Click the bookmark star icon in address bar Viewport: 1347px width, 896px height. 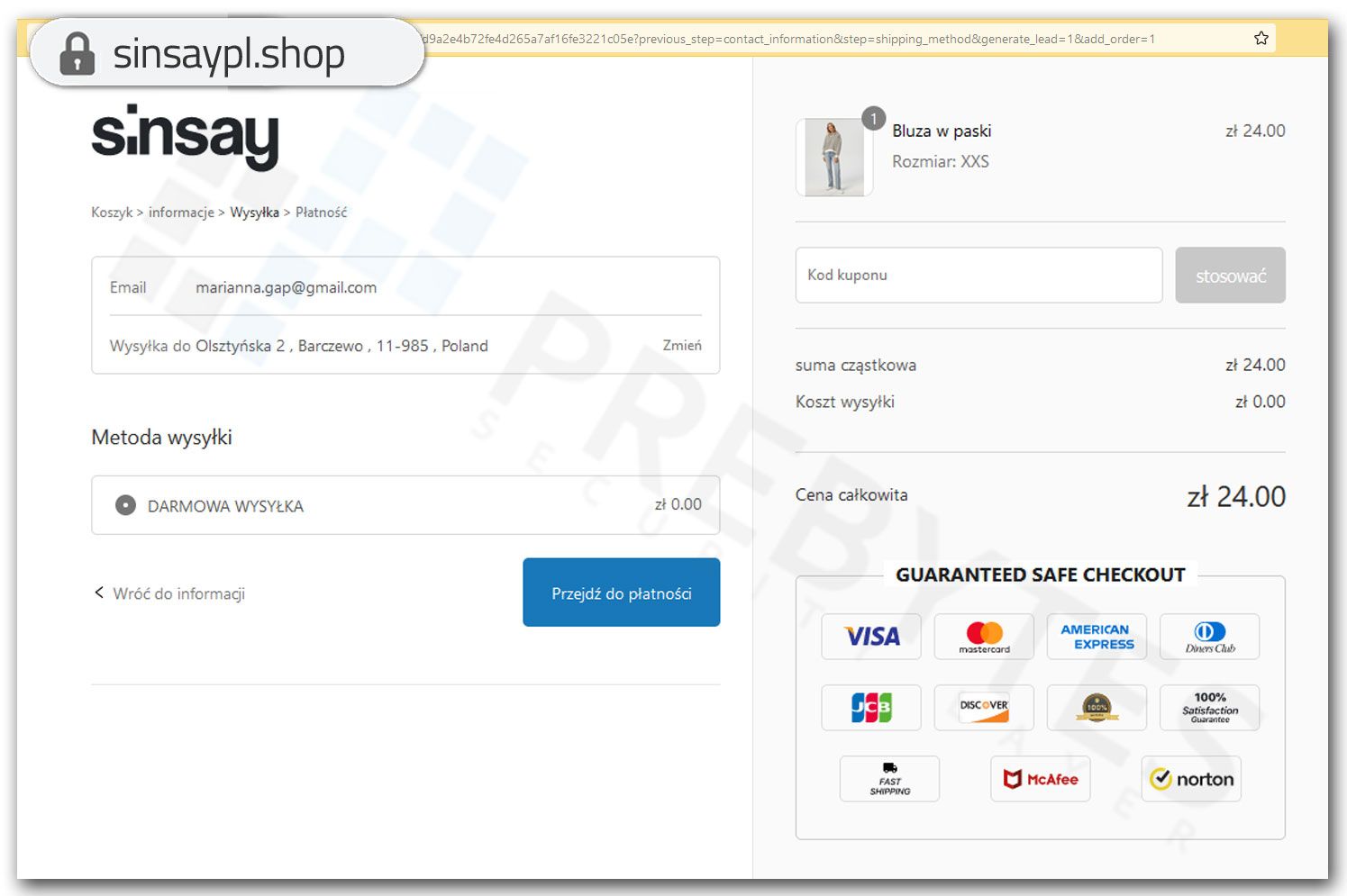coord(1261,38)
